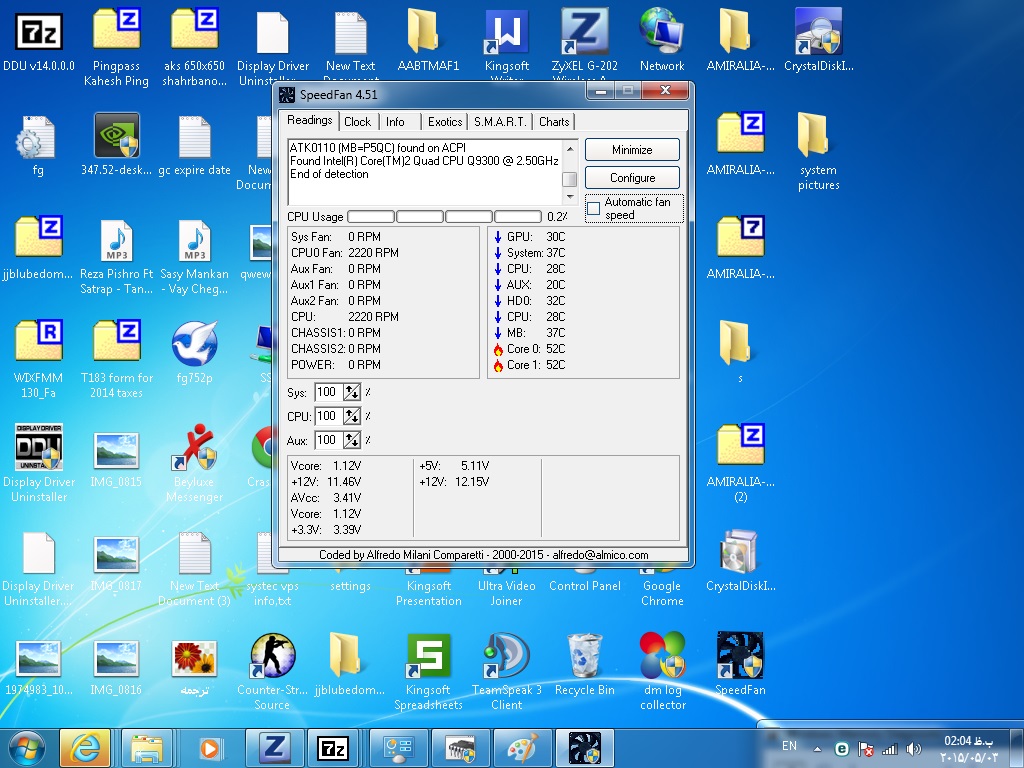Click the Aux speed percentage field

(x=329, y=440)
